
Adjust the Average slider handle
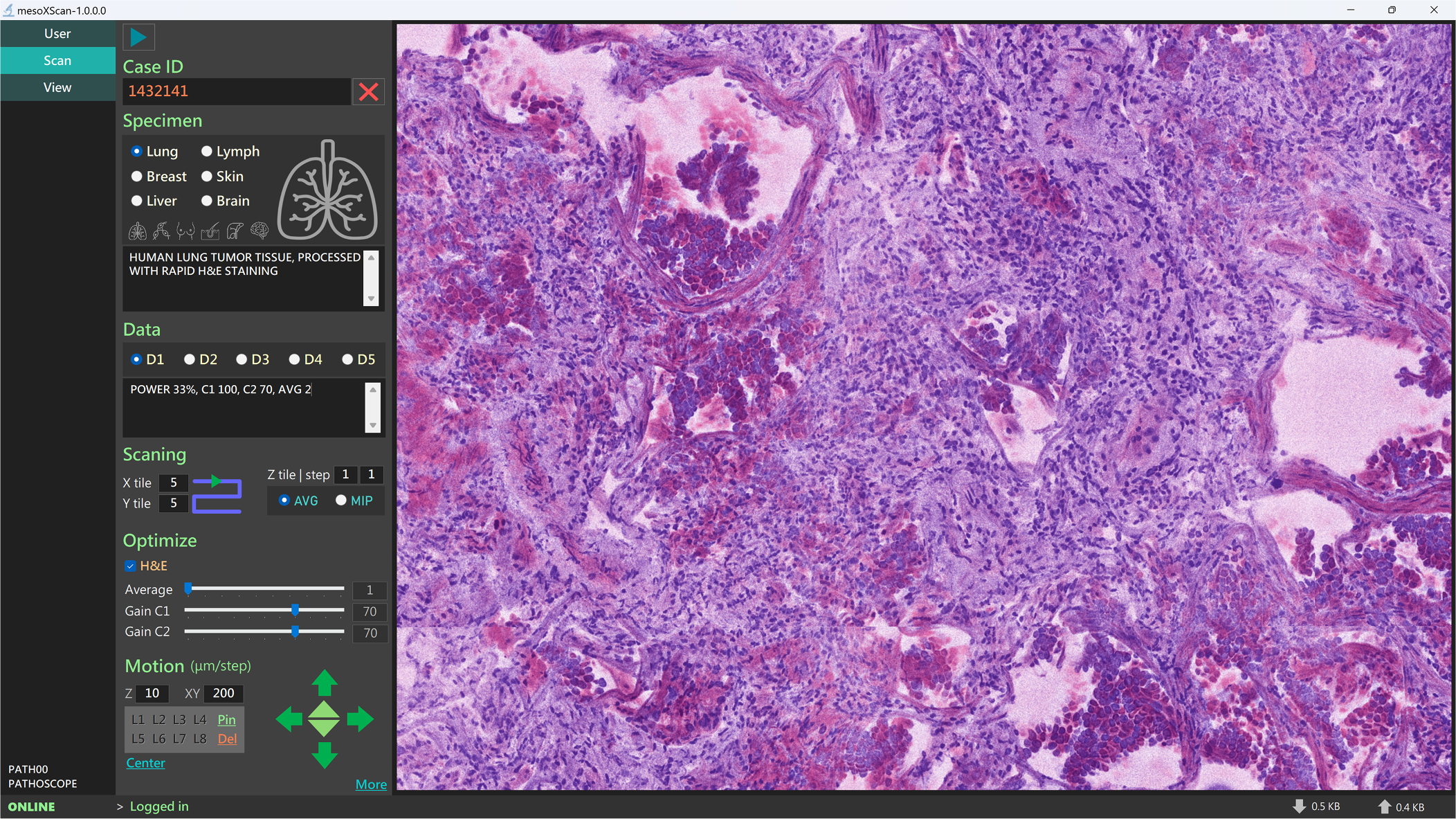click(x=188, y=588)
